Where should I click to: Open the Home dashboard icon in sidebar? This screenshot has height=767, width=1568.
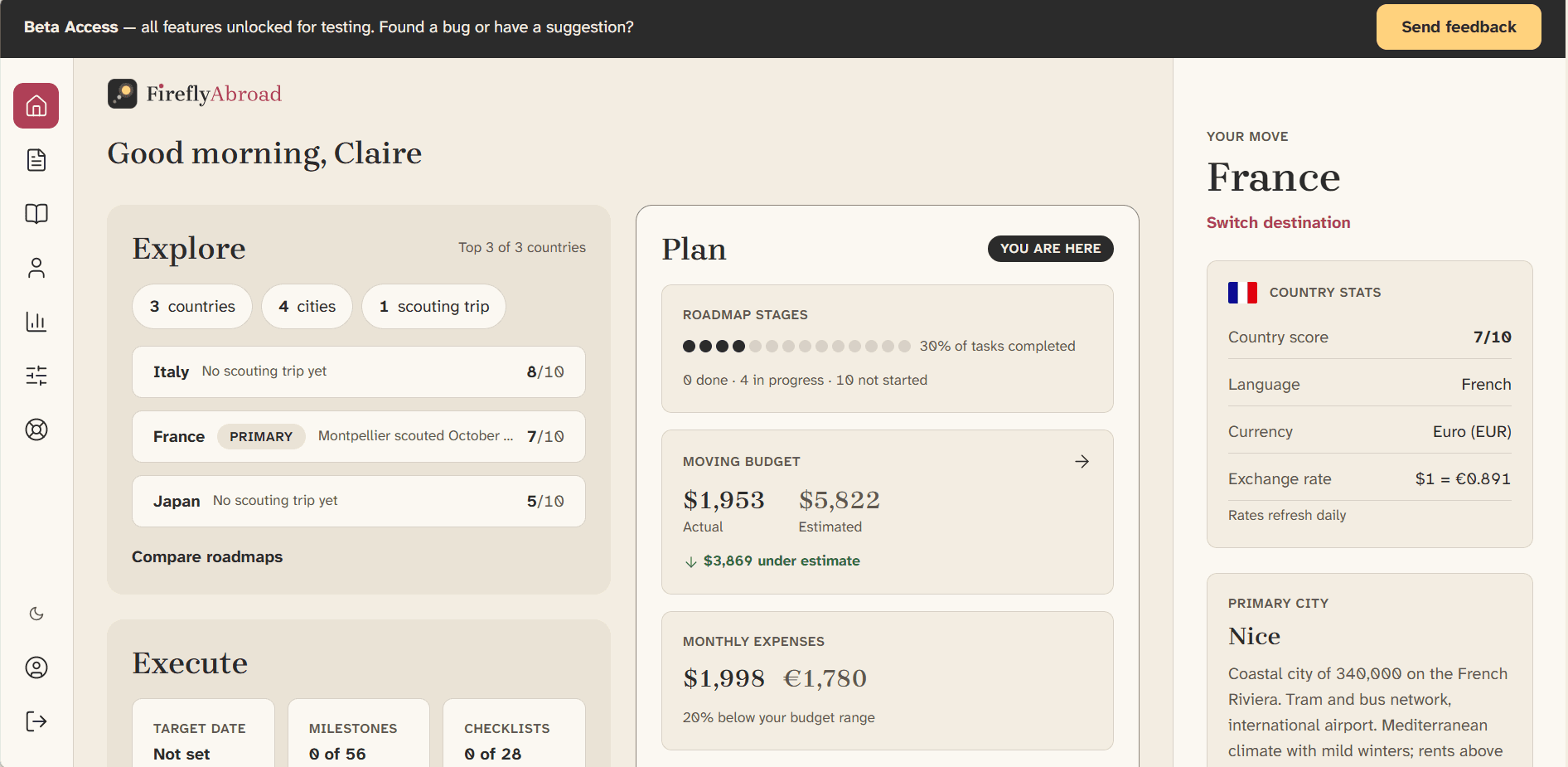pos(36,105)
